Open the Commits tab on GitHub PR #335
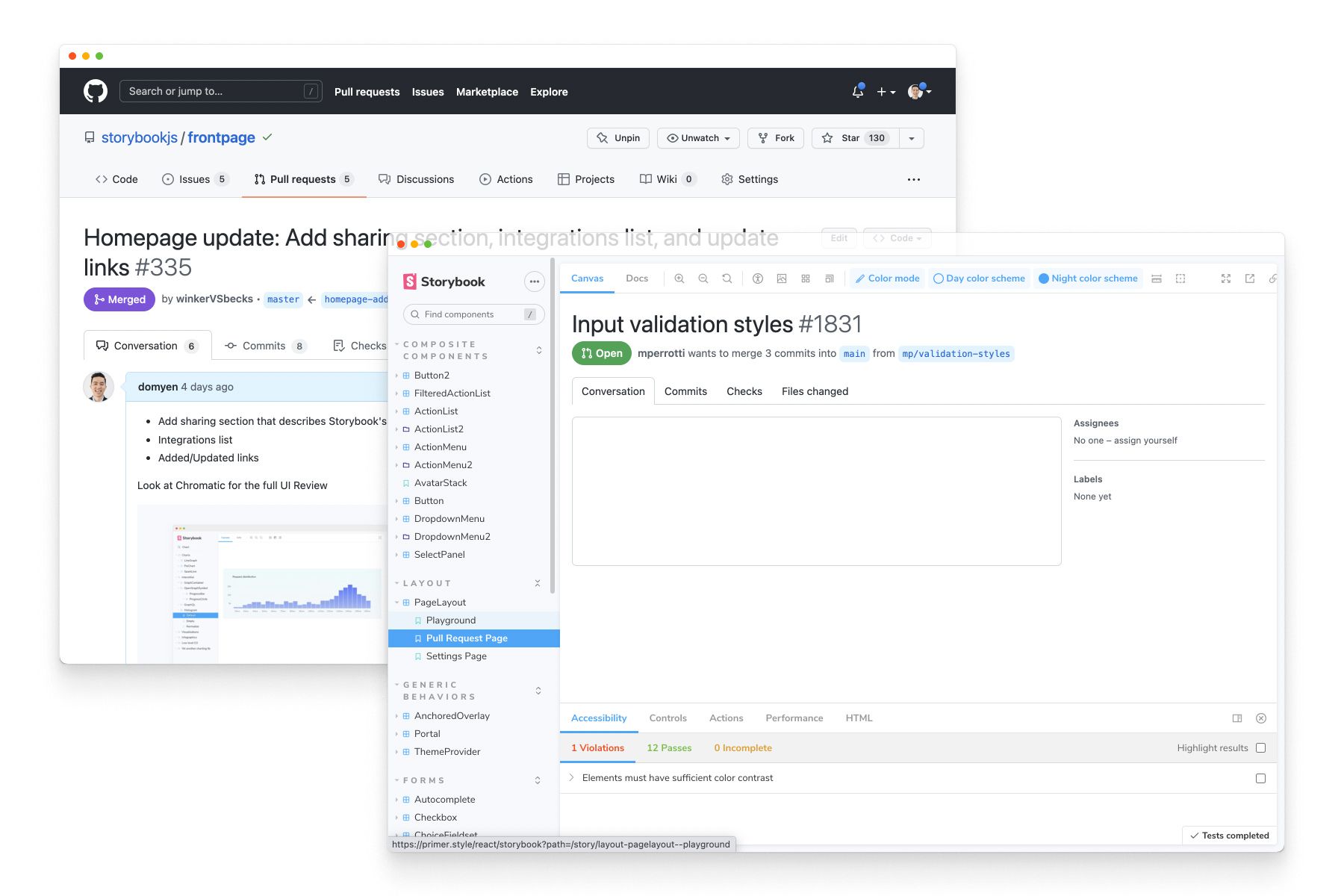The image size is (1344, 896). tap(265, 346)
